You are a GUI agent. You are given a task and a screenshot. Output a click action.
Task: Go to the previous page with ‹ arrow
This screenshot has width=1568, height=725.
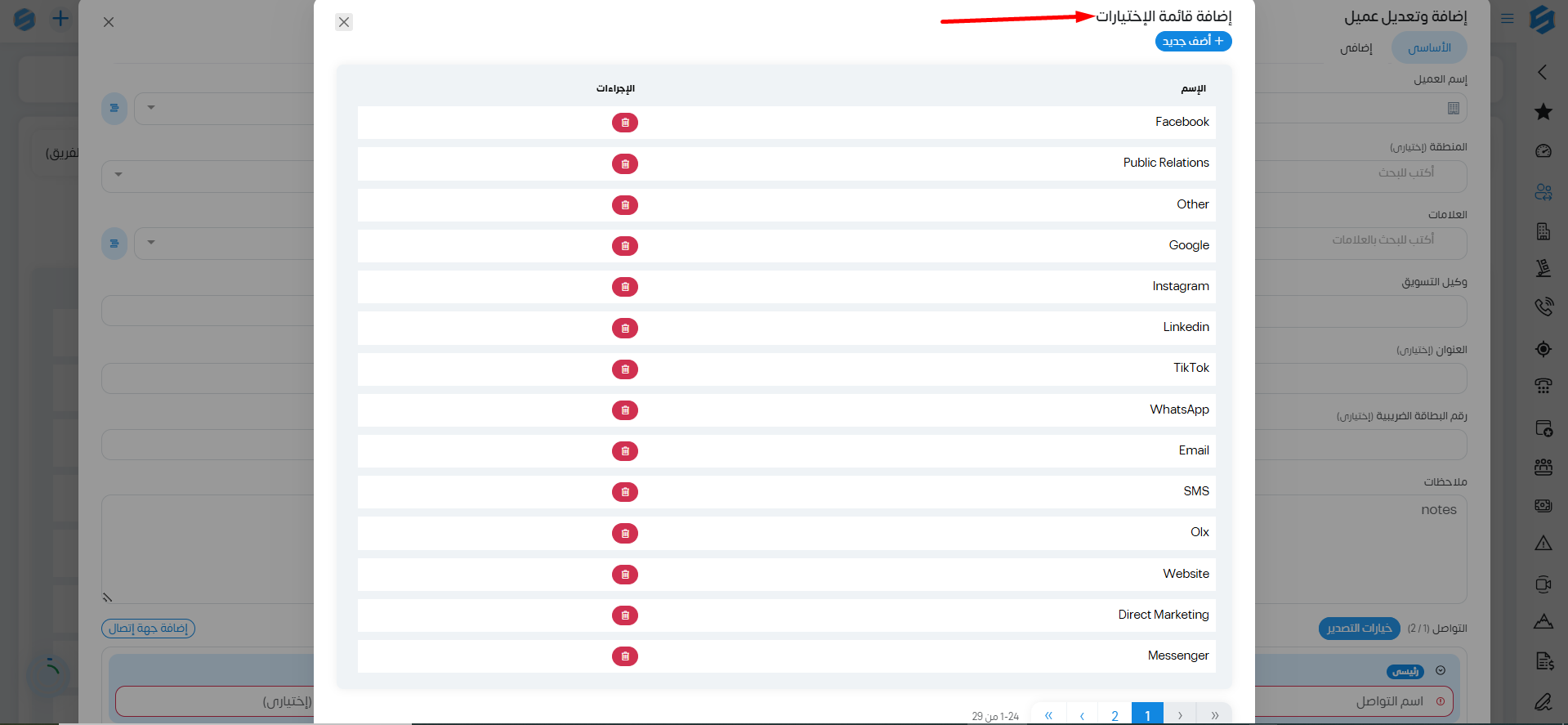click(1082, 715)
